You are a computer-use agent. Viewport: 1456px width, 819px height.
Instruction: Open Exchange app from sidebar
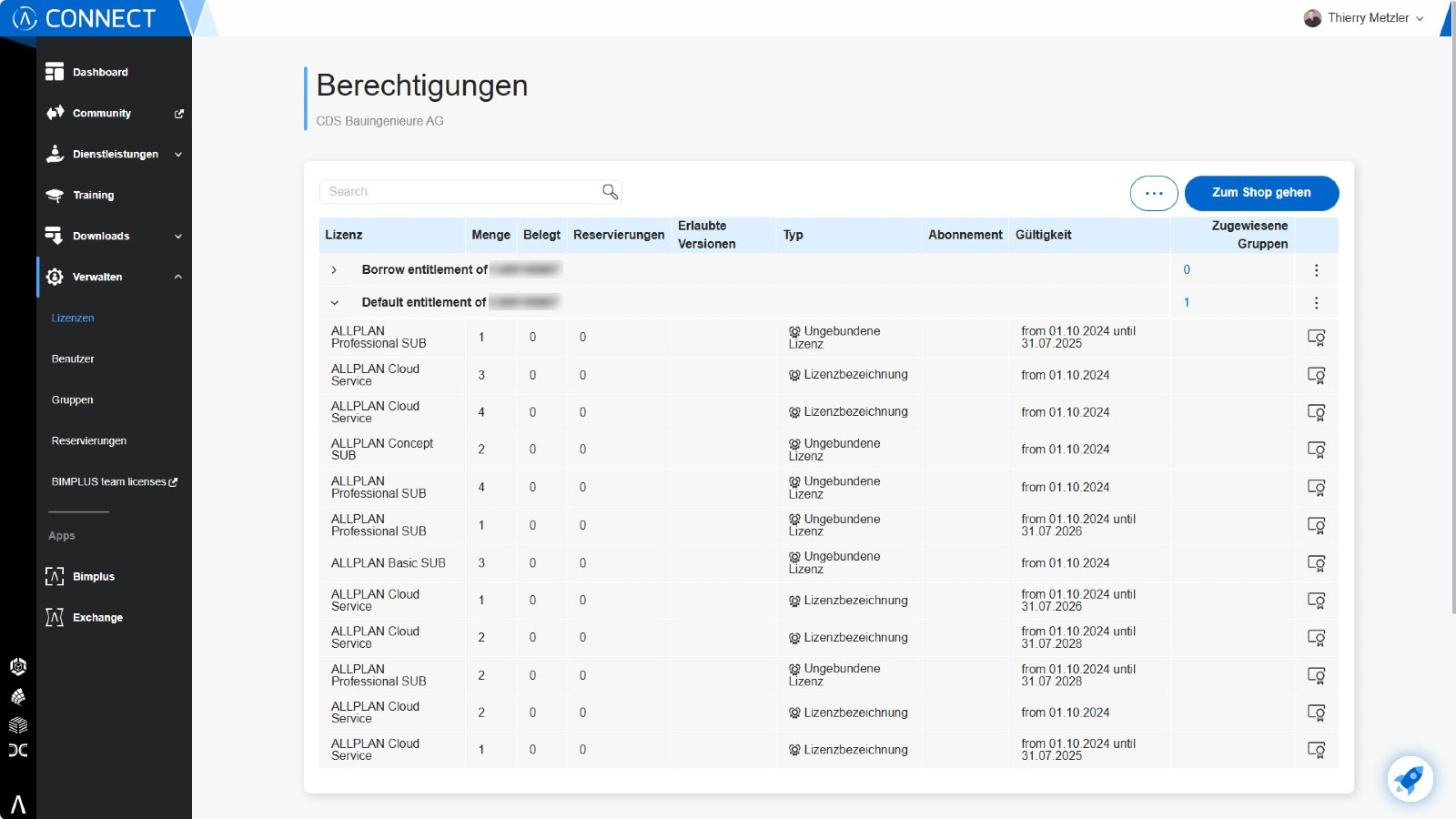click(x=96, y=618)
